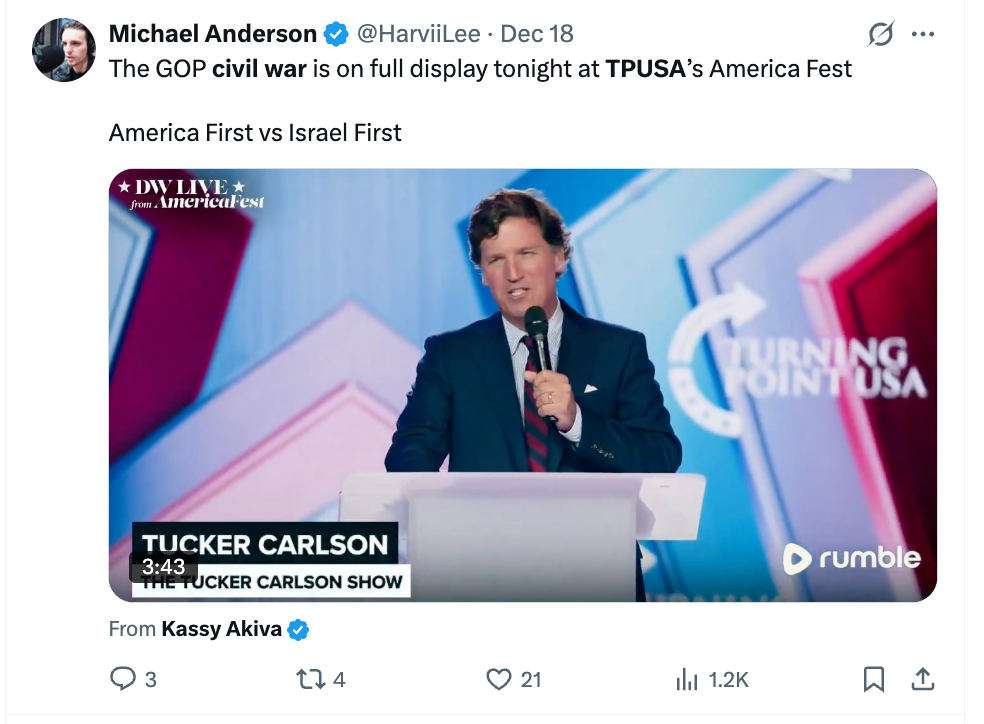Play the America Fest video
This screenshot has width=984, height=724.
pyautogui.click(x=522, y=385)
